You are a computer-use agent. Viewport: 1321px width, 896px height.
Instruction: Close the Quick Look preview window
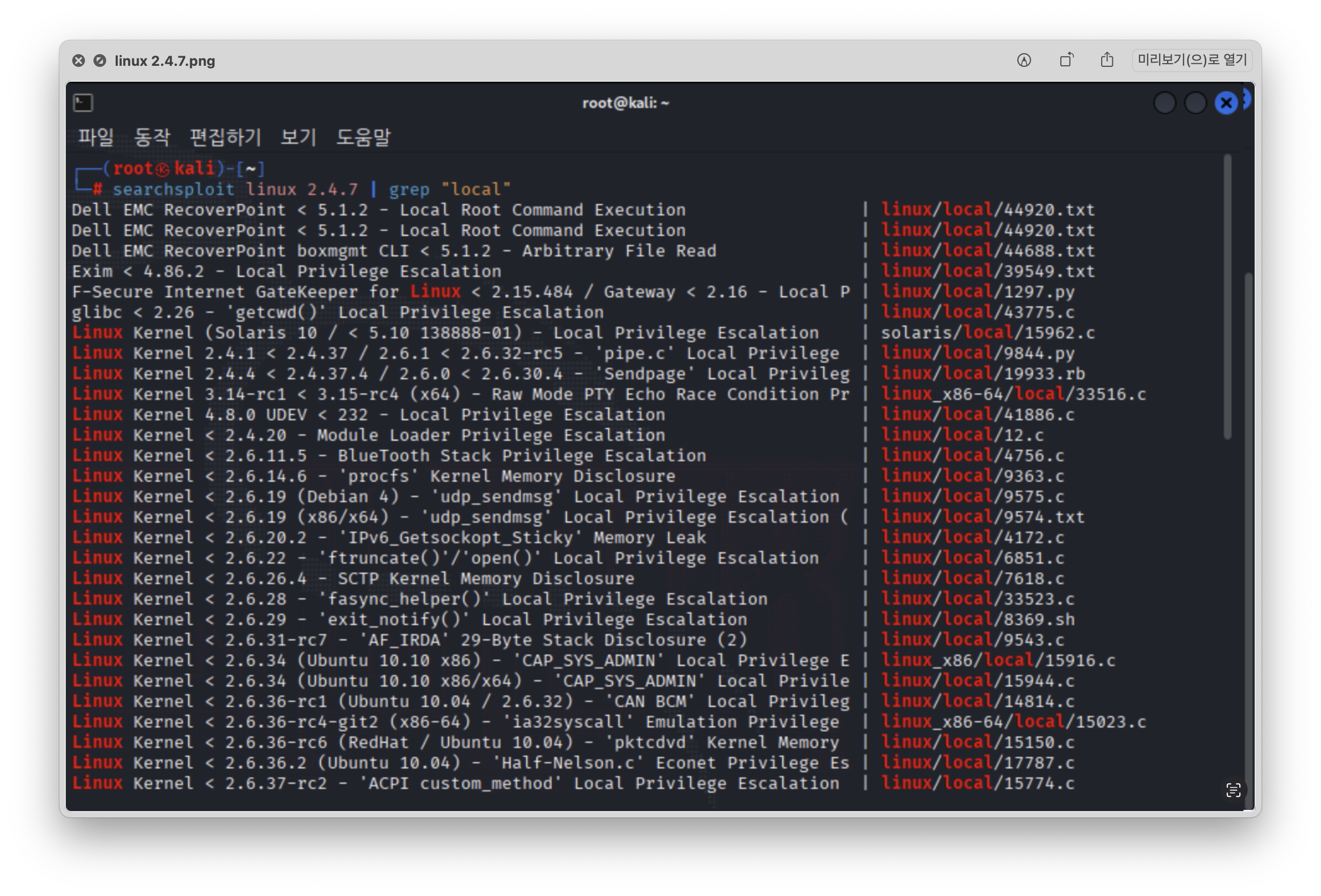coord(79,61)
